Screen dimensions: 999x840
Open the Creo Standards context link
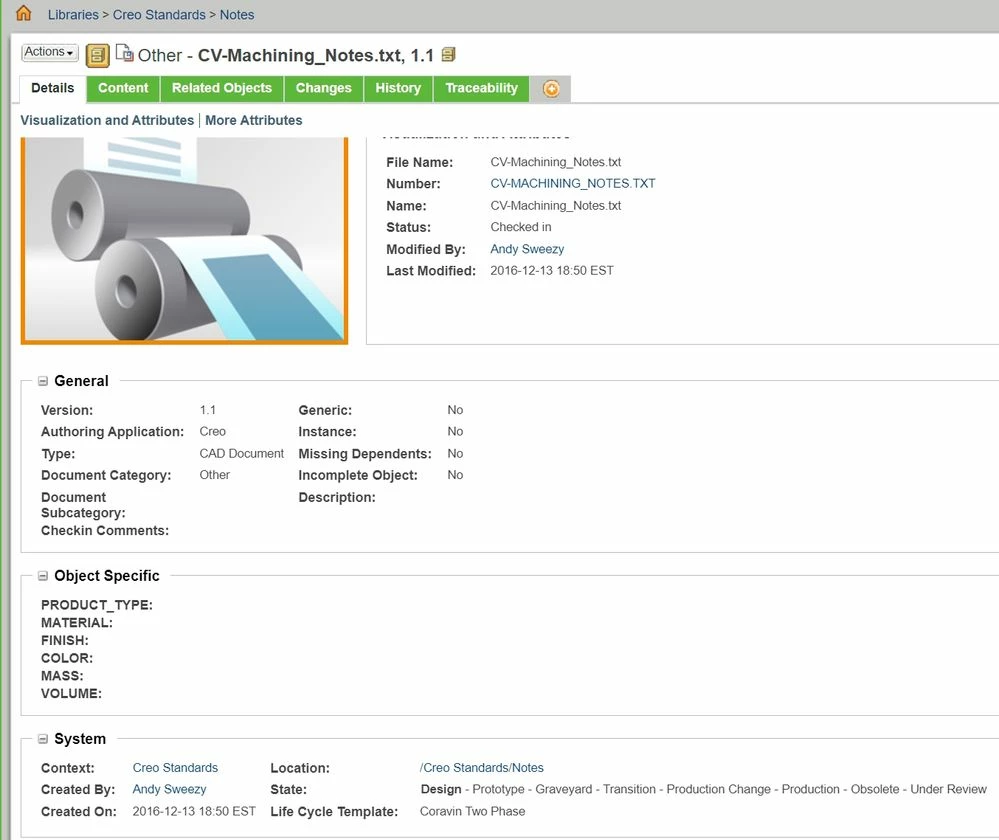175,767
